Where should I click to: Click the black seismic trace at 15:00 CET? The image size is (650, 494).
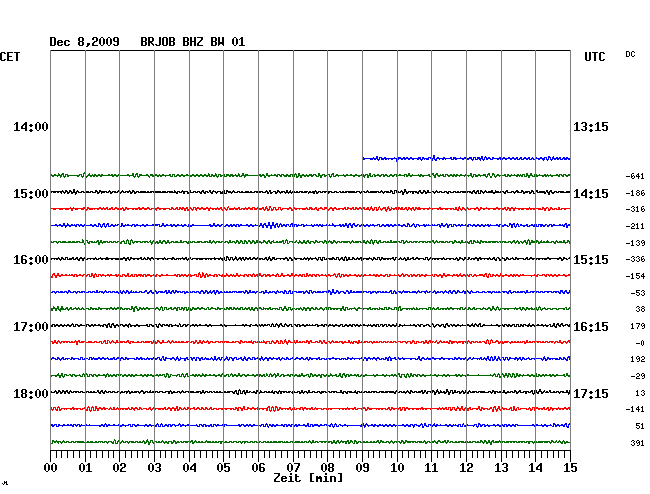tap(310, 192)
